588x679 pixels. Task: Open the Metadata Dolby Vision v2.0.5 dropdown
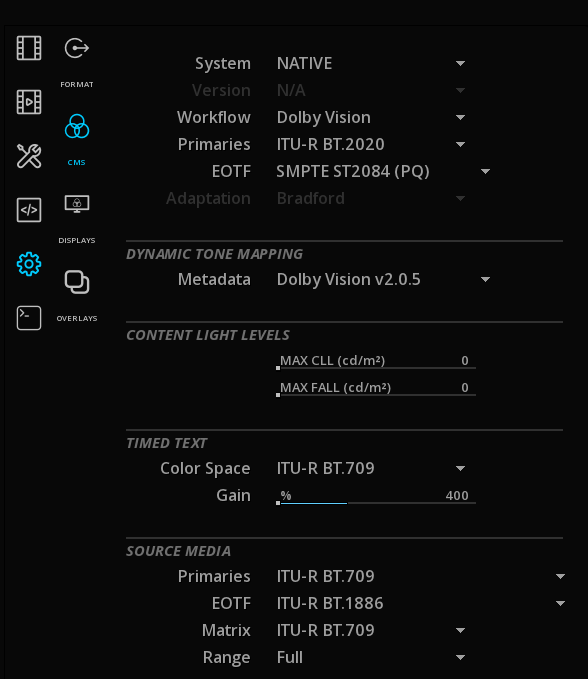click(x=383, y=279)
